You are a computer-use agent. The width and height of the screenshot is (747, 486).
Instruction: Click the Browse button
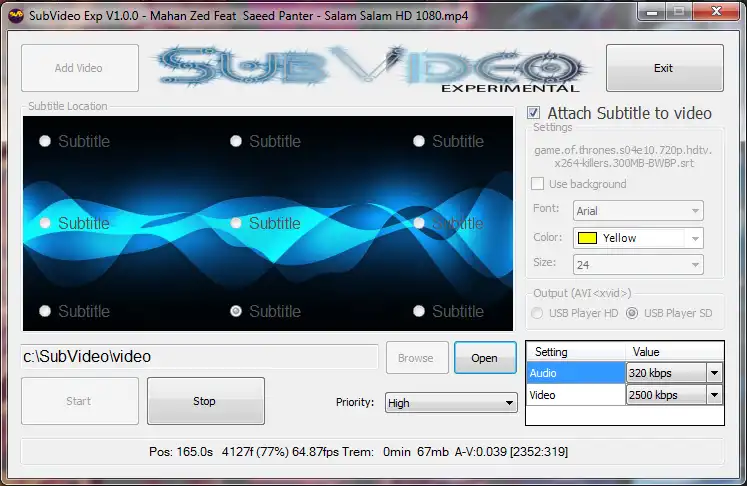[417, 358]
